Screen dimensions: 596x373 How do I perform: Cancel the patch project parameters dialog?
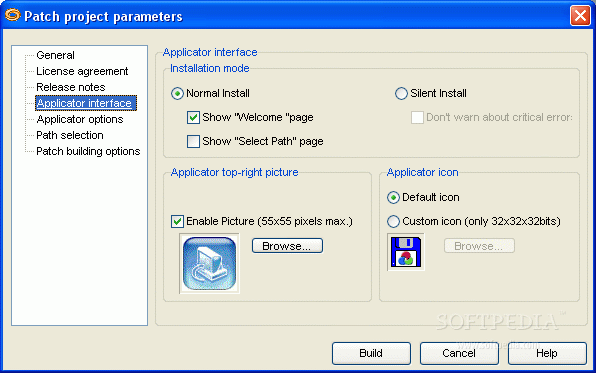pyautogui.click(x=459, y=353)
